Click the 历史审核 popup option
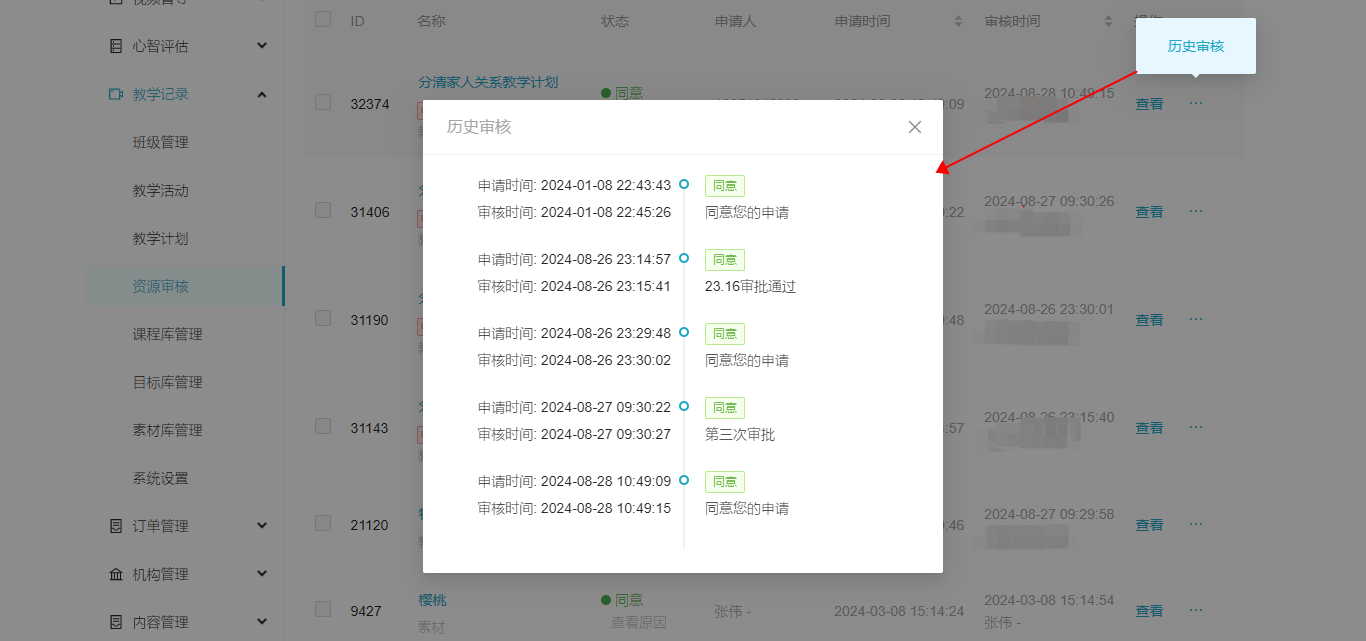 click(x=1196, y=46)
